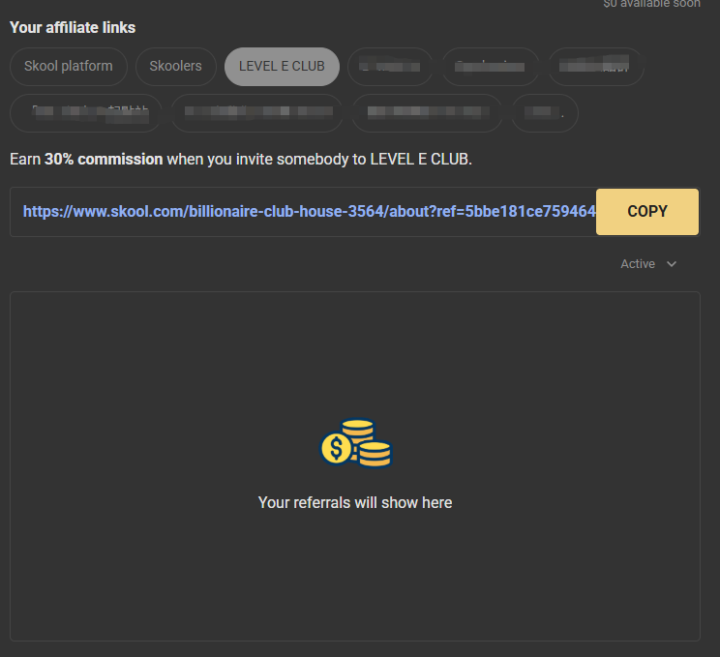Click the chevron arrow beside Active
The width and height of the screenshot is (720, 657).
(x=671, y=264)
